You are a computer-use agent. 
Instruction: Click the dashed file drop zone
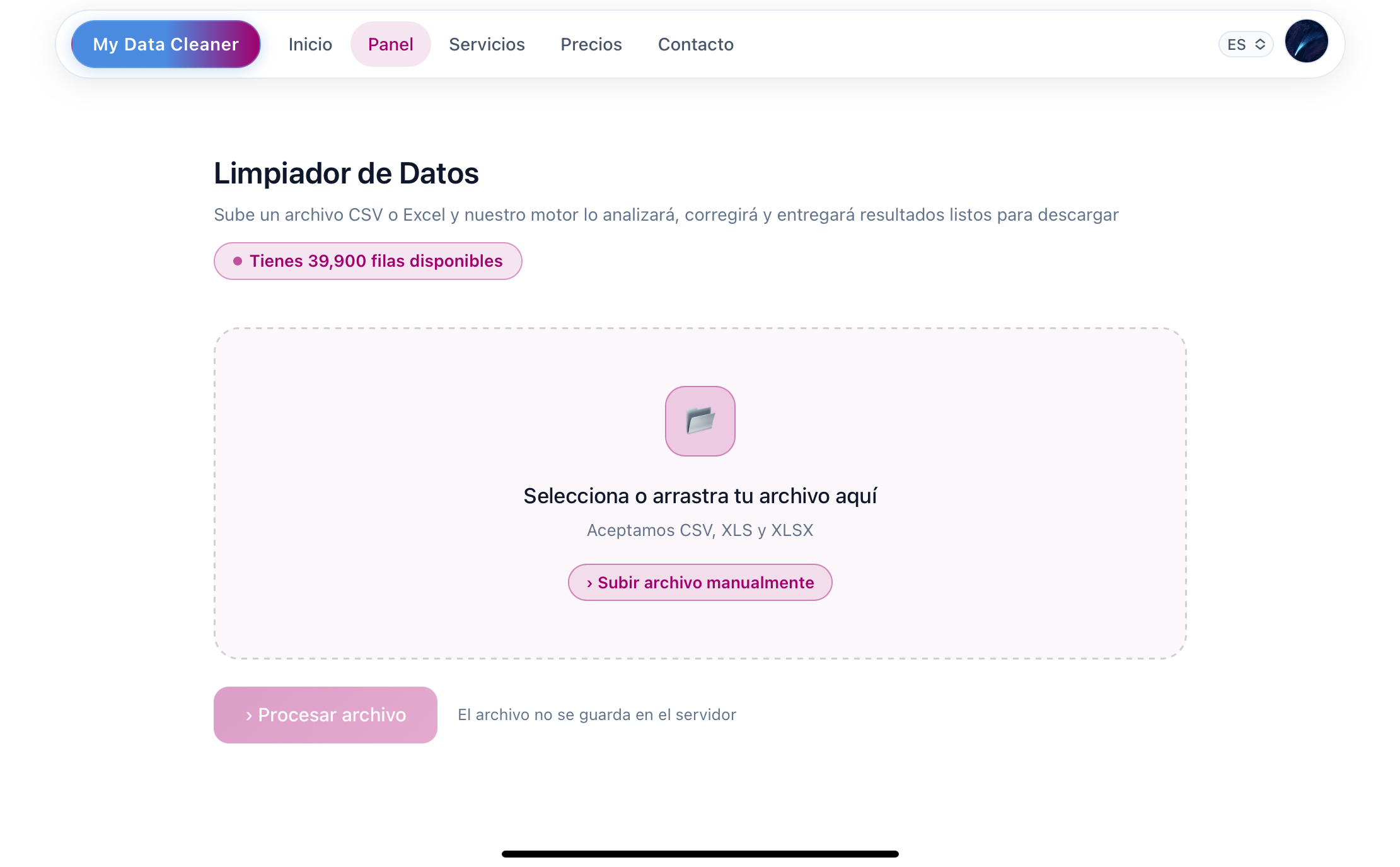pyautogui.click(x=700, y=493)
